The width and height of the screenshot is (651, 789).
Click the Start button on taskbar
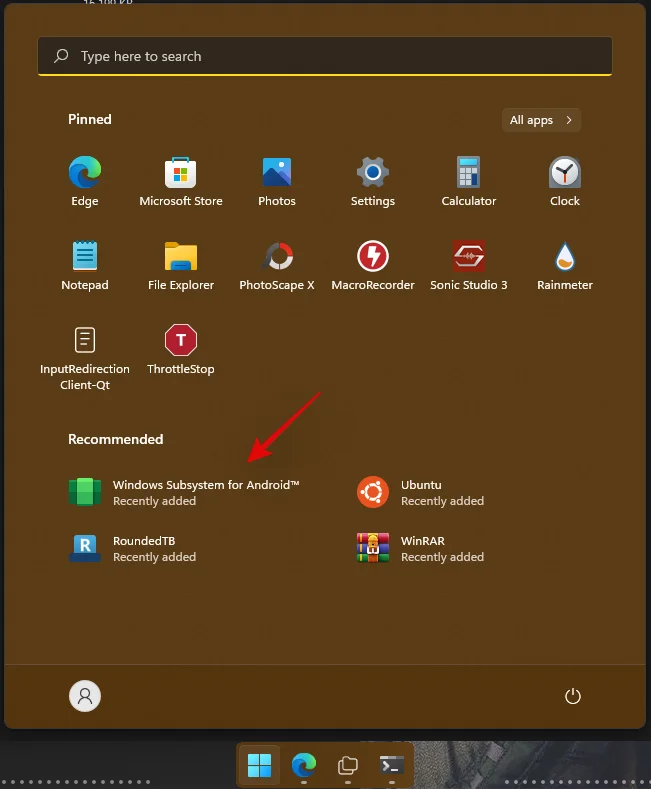[259, 765]
